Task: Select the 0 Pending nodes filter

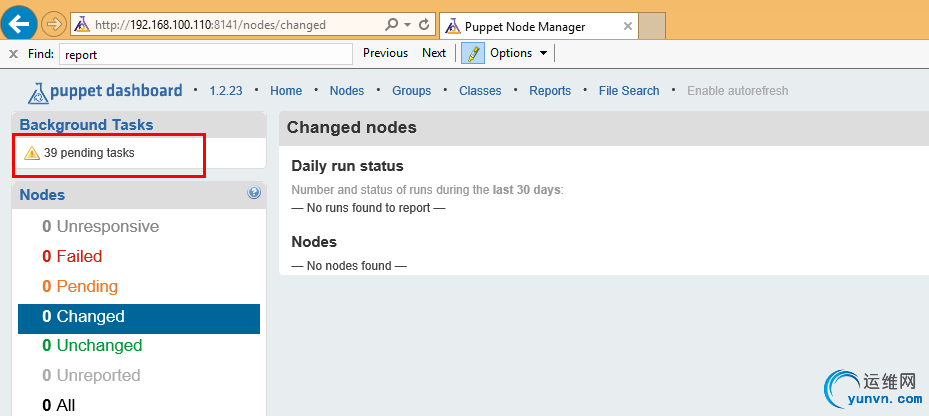Action: 80,287
